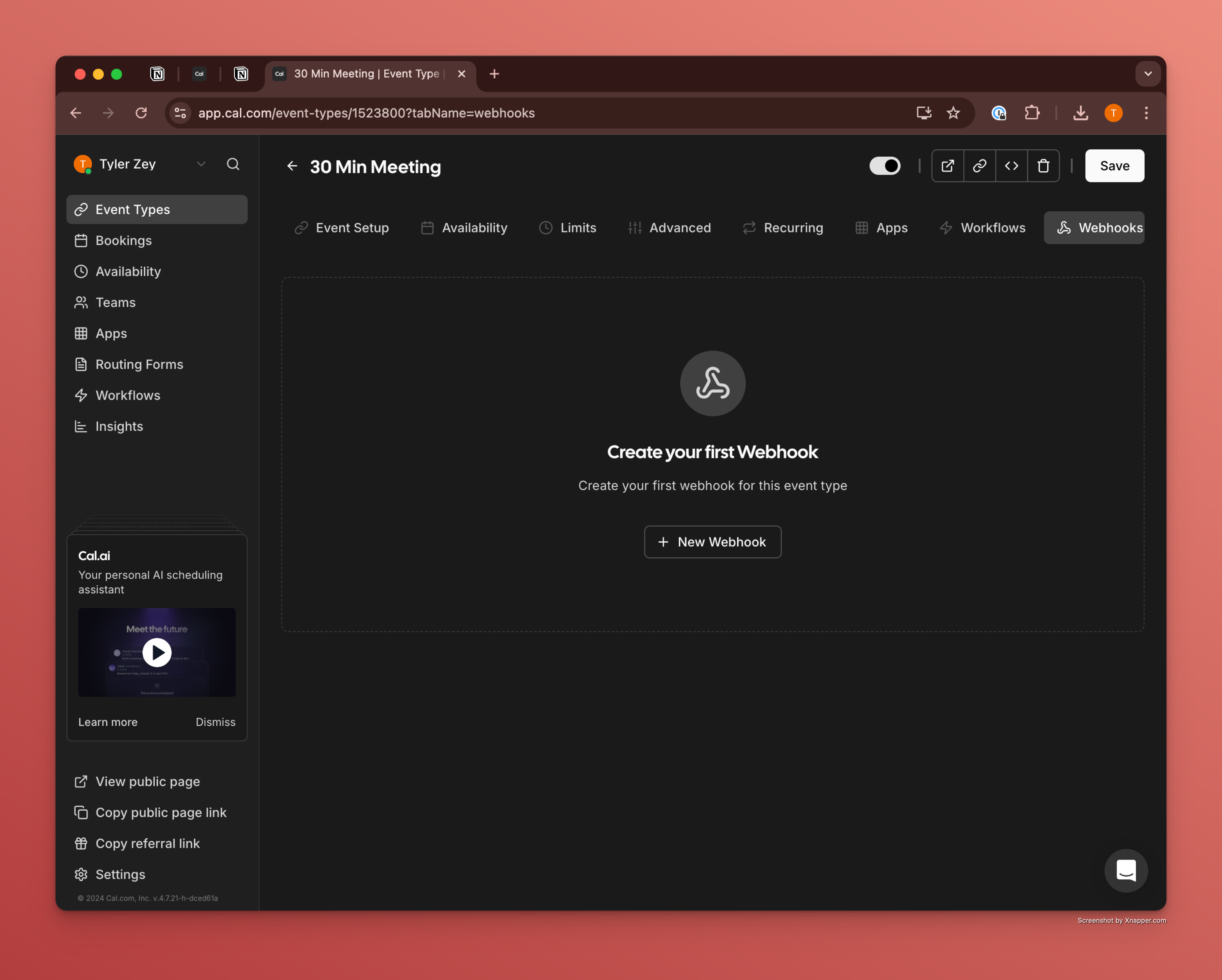Open the Recurring tab
This screenshot has height=980, width=1222.
783,227
